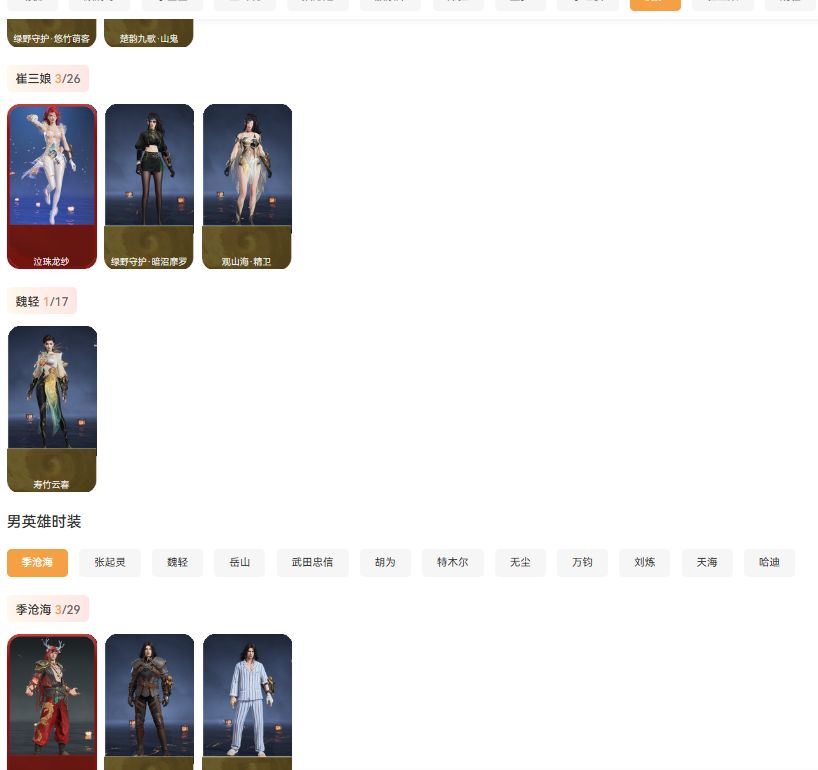Choose the 胡为 hero tab
This screenshot has width=818, height=770.
click(385, 563)
